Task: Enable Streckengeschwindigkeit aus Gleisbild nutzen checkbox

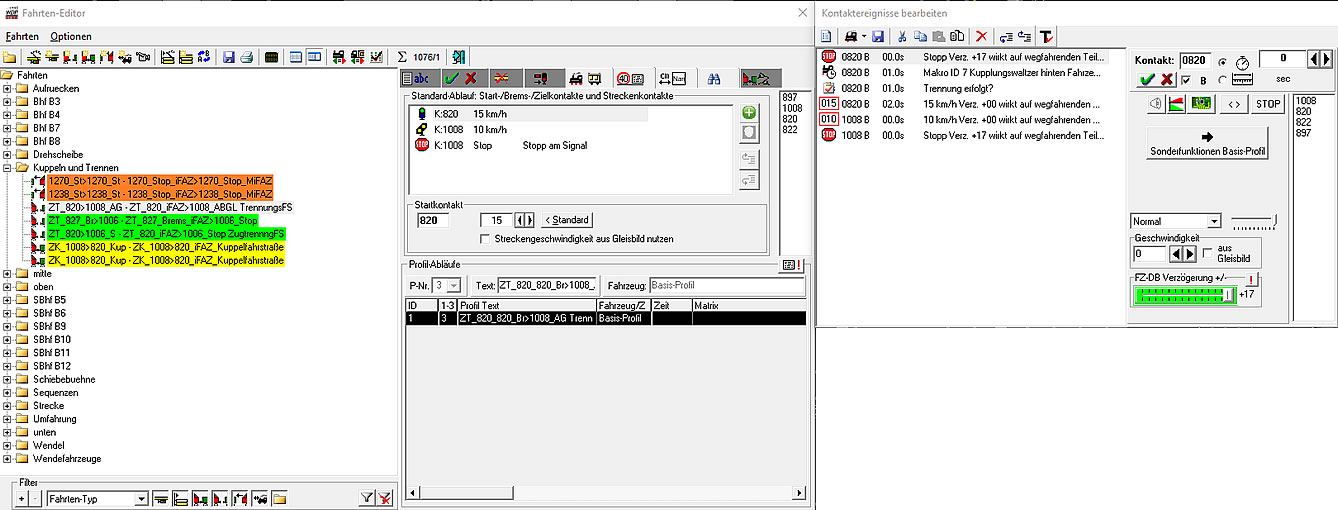Action: click(486, 239)
